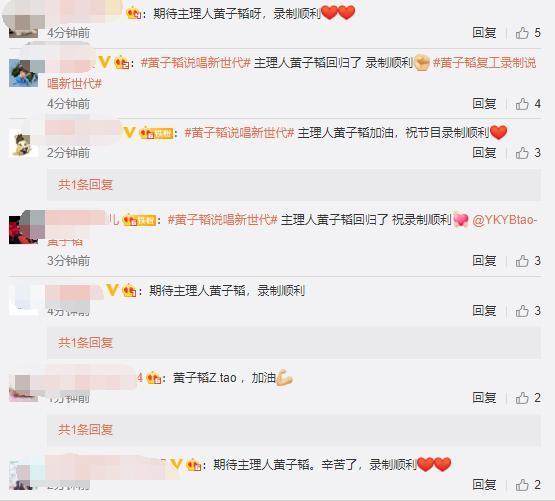Open the @YKYBtao mention link

(x=504, y=220)
